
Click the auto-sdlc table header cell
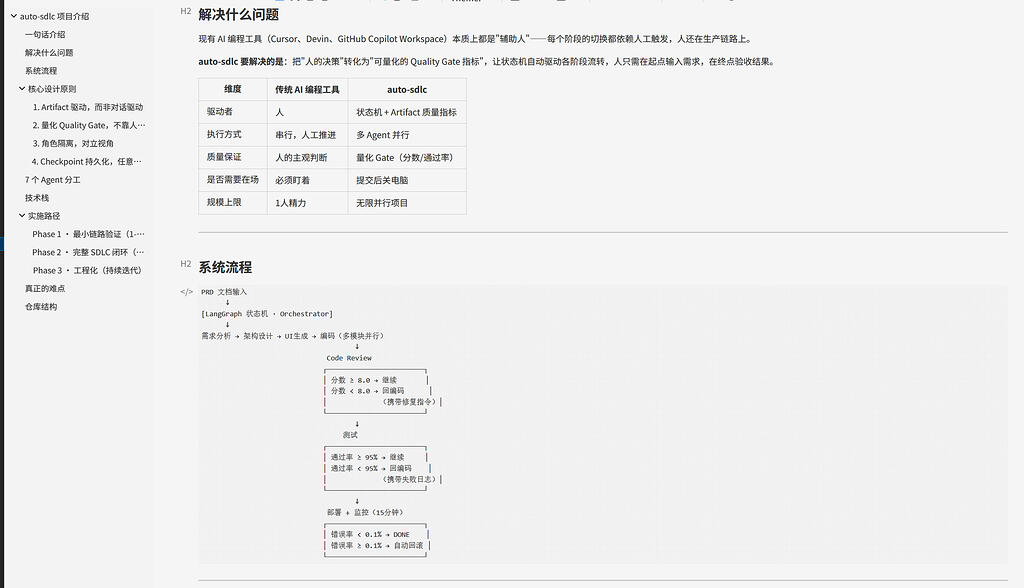(x=407, y=90)
